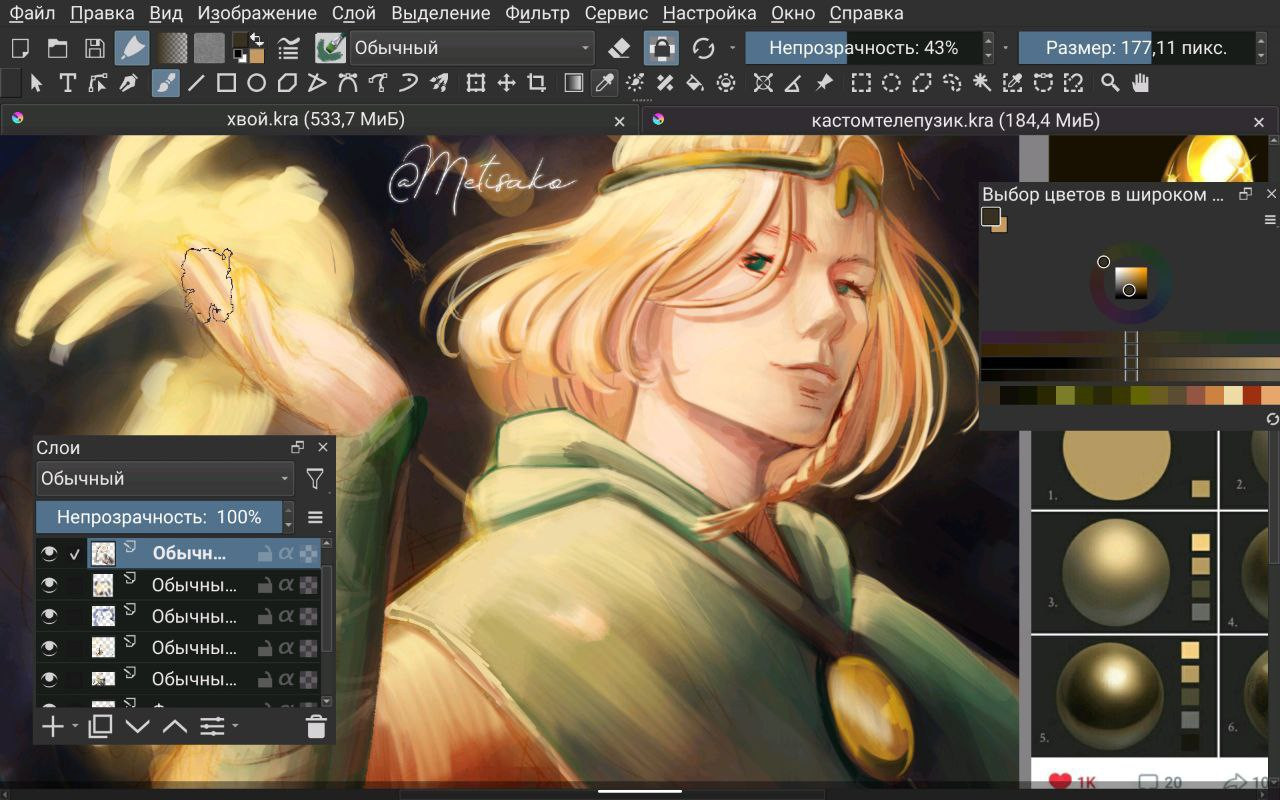Expand arrow between opacity and size sliders
Viewport: 1280px width, 800px height.
[1006, 47]
